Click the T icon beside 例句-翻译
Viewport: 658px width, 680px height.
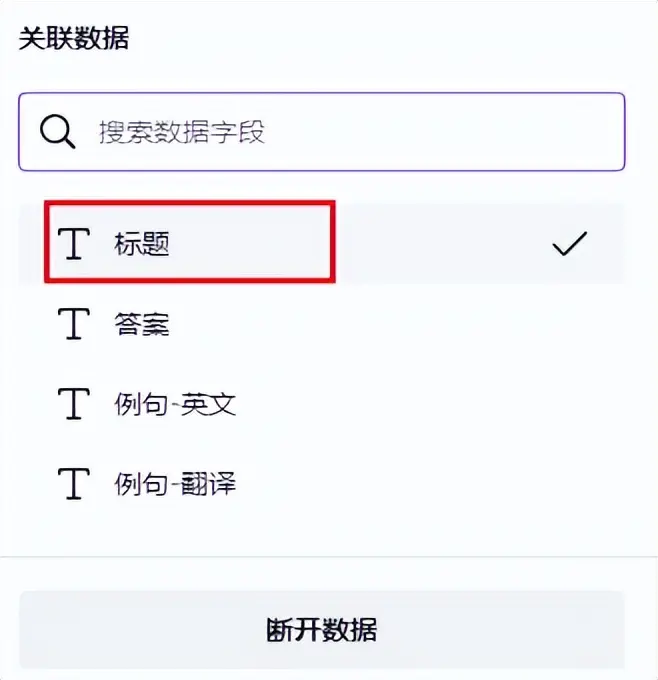(x=74, y=484)
